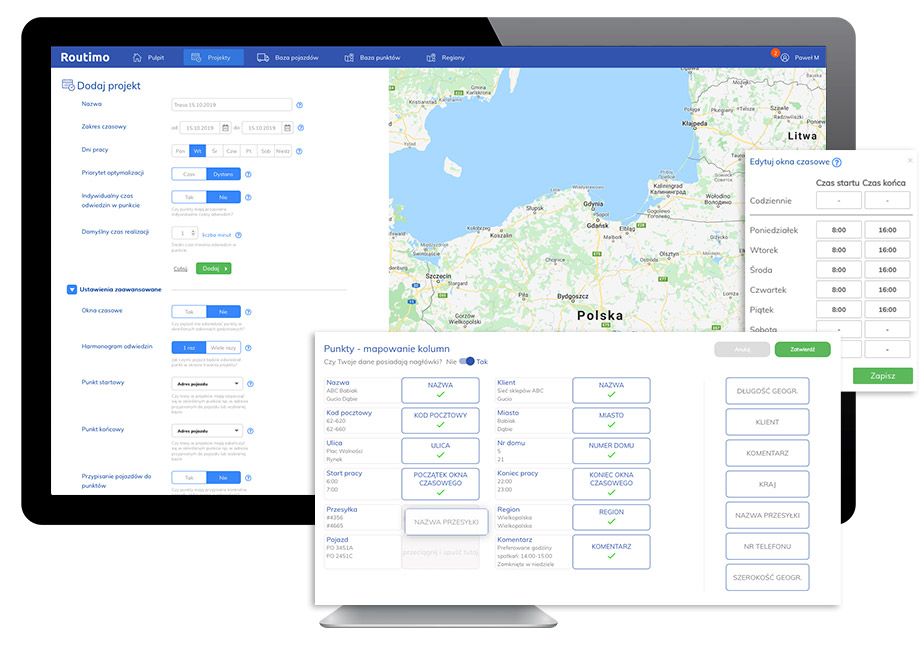The width and height of the screenshot is (924, 648).
Task: Click the help icon next to Nazwa
Action: (299, 105)
